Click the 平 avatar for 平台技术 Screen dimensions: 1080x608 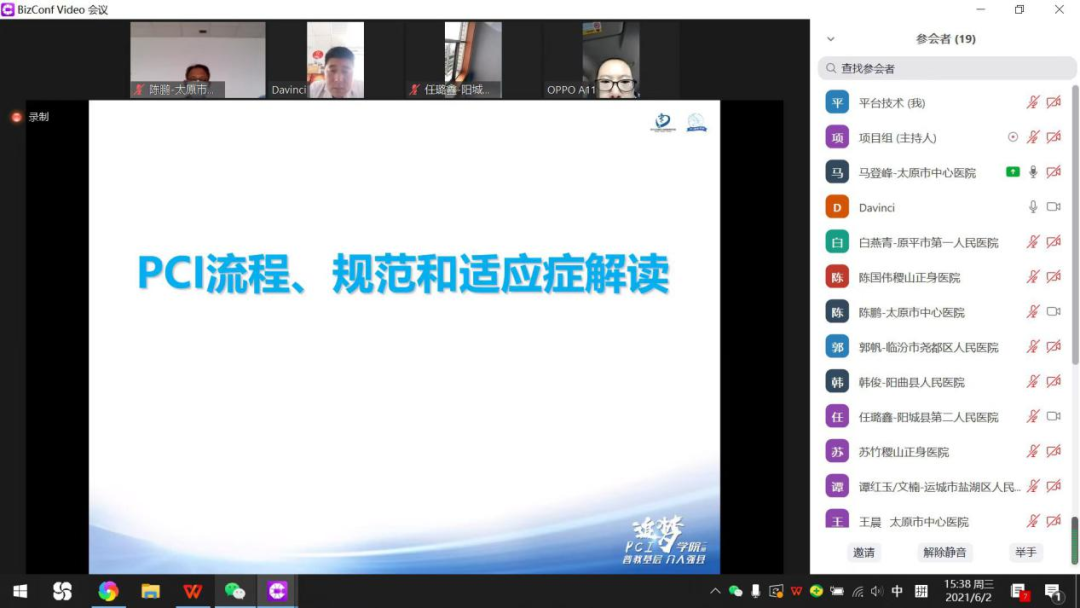pyautogui.click(x=837, y=102)
